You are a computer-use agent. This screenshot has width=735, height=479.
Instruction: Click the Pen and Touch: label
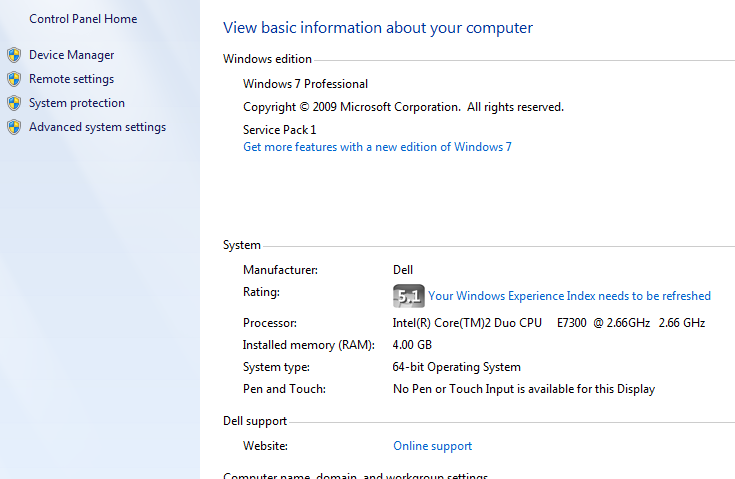coord(284,389)
